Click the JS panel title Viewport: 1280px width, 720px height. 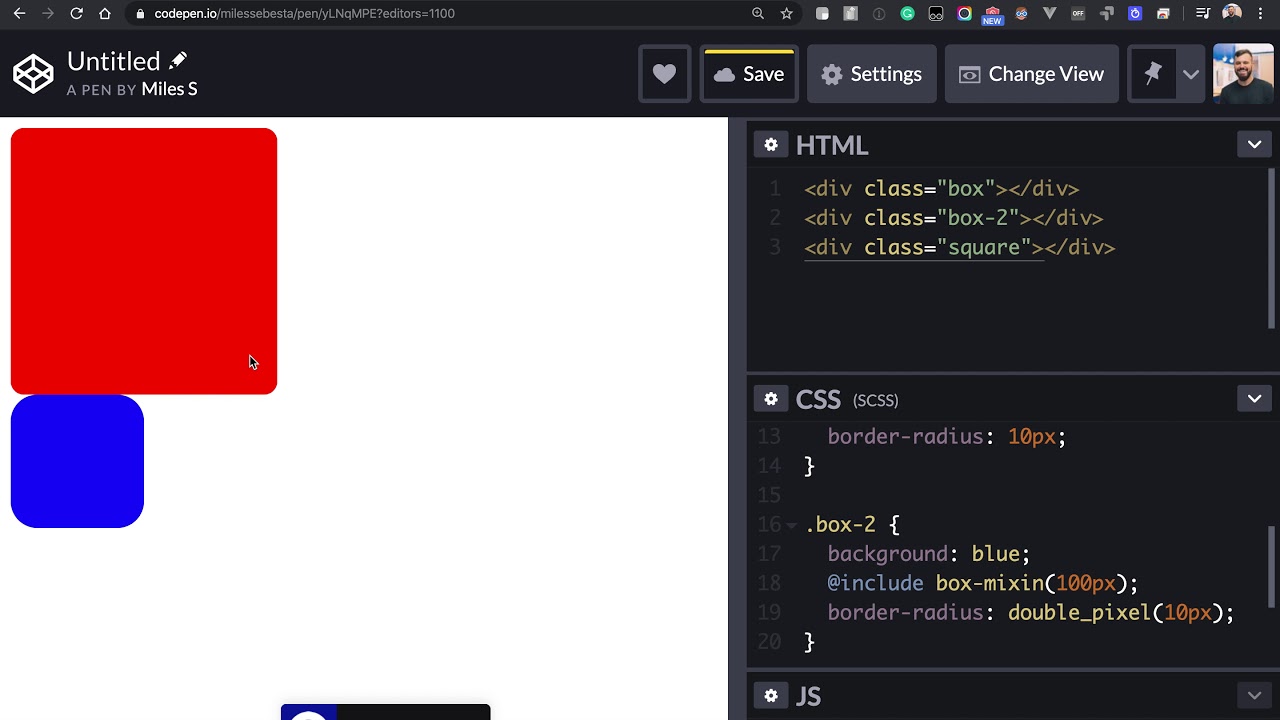(x=808, y=696)
